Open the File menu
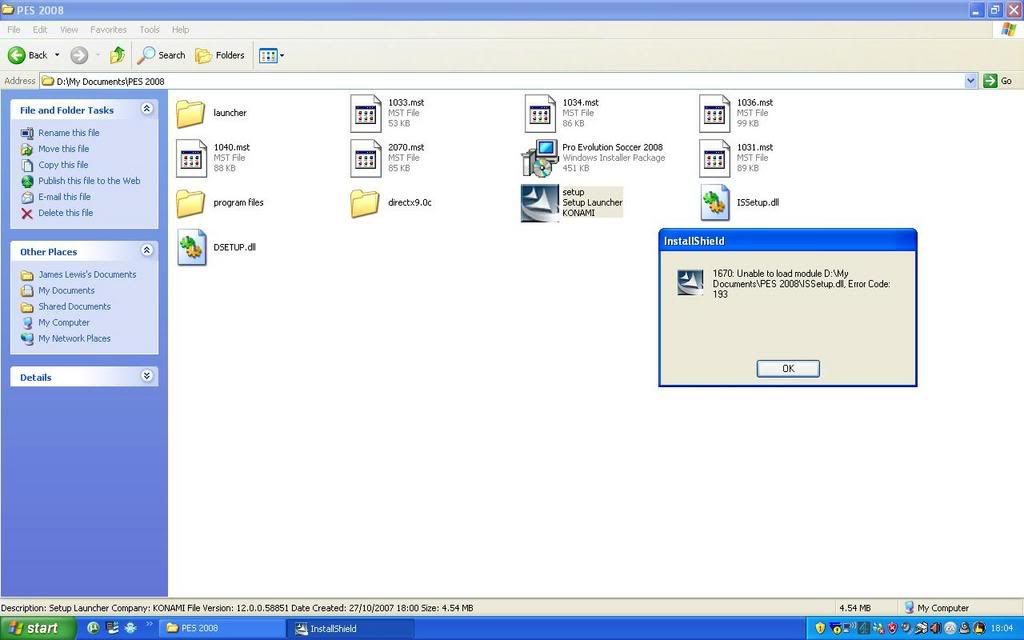1024x640 pixels. click(x=14, y=29)
